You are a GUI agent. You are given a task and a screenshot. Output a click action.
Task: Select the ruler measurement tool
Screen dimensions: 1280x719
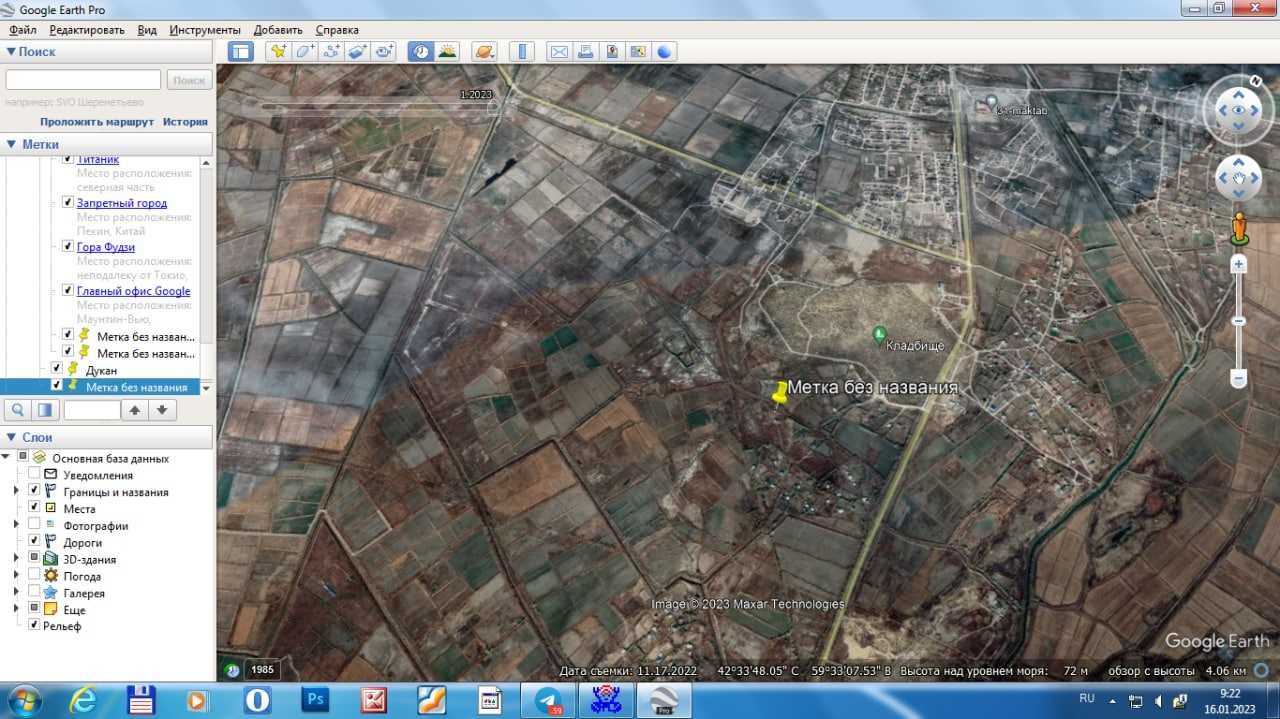pyautogui.click(x=522, y=51)
